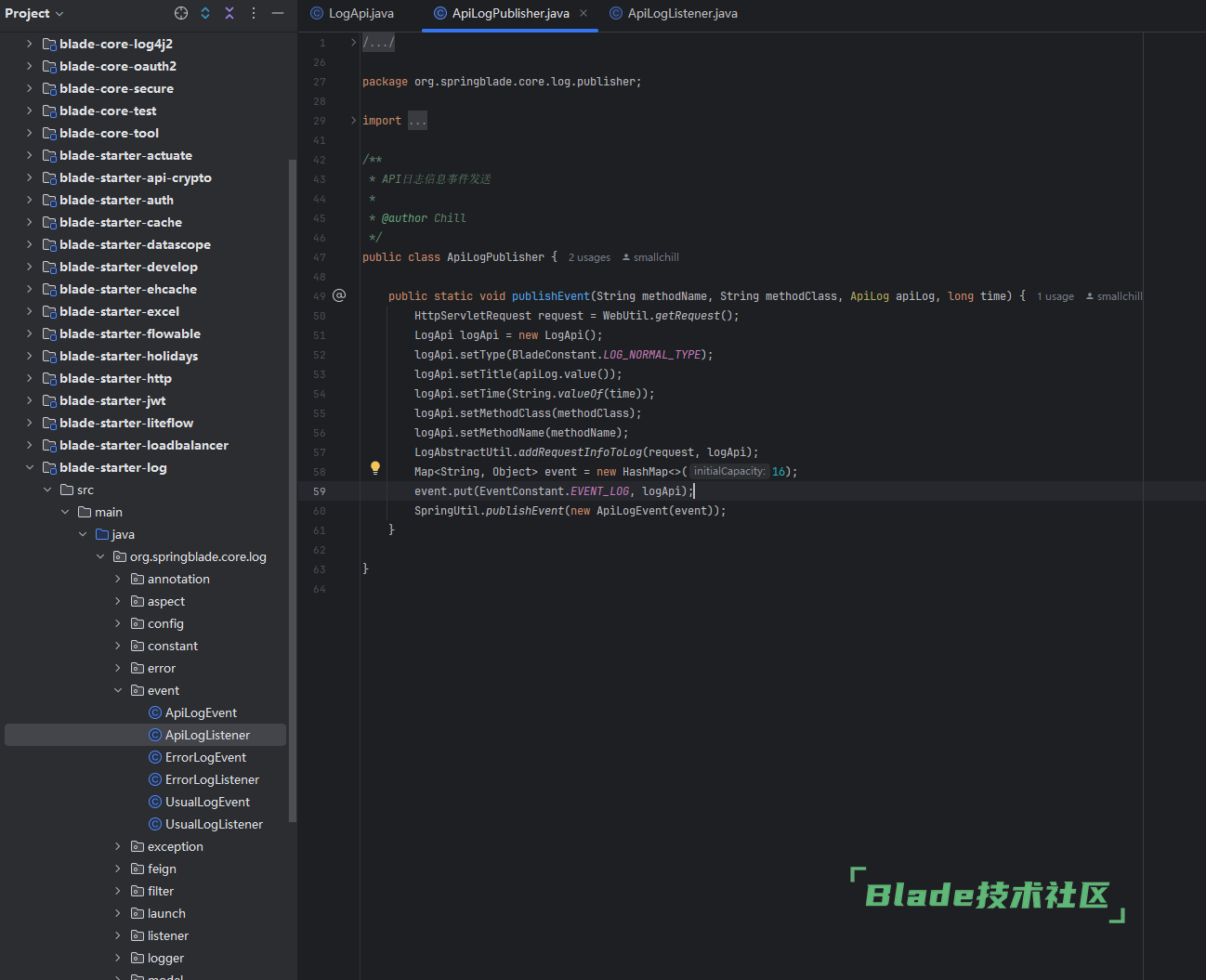Click the config package icon

click(x=138, y=623)
